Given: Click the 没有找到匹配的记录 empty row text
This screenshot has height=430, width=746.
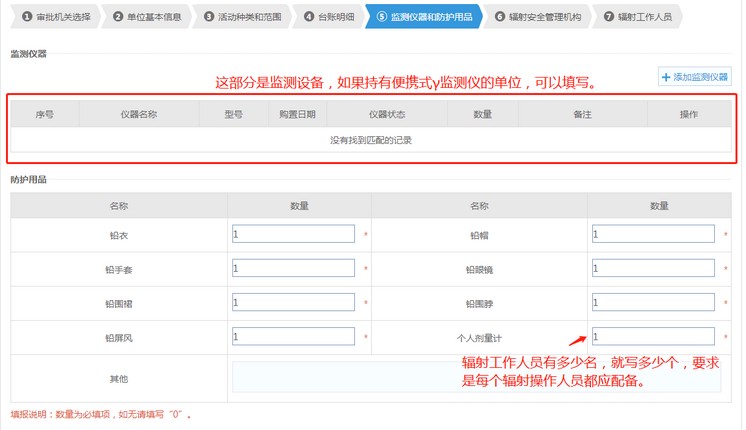Looking at the screenshot, I should 371,140.
